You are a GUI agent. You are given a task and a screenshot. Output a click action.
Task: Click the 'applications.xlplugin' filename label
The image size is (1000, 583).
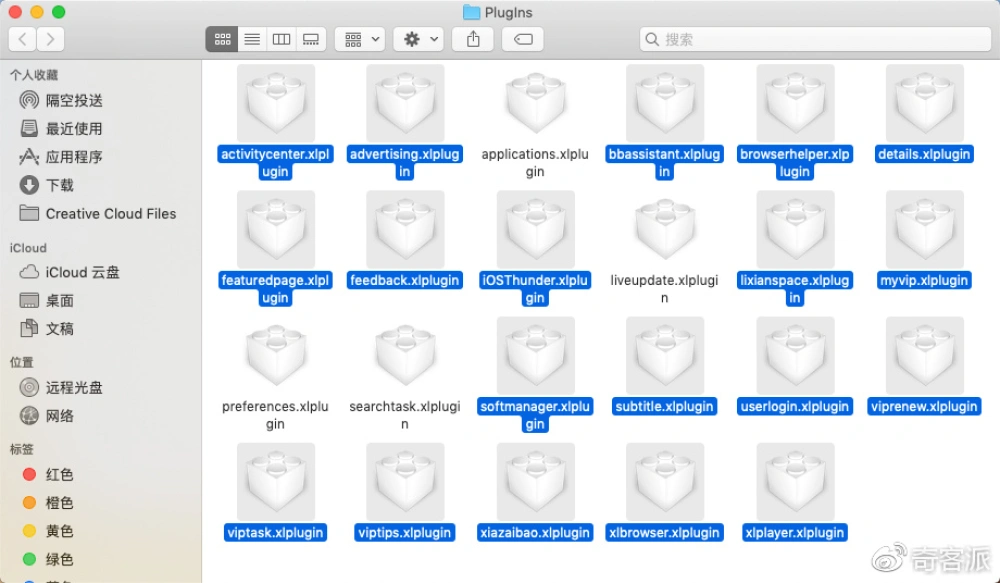pyautogui.click(x=535, y=163)
